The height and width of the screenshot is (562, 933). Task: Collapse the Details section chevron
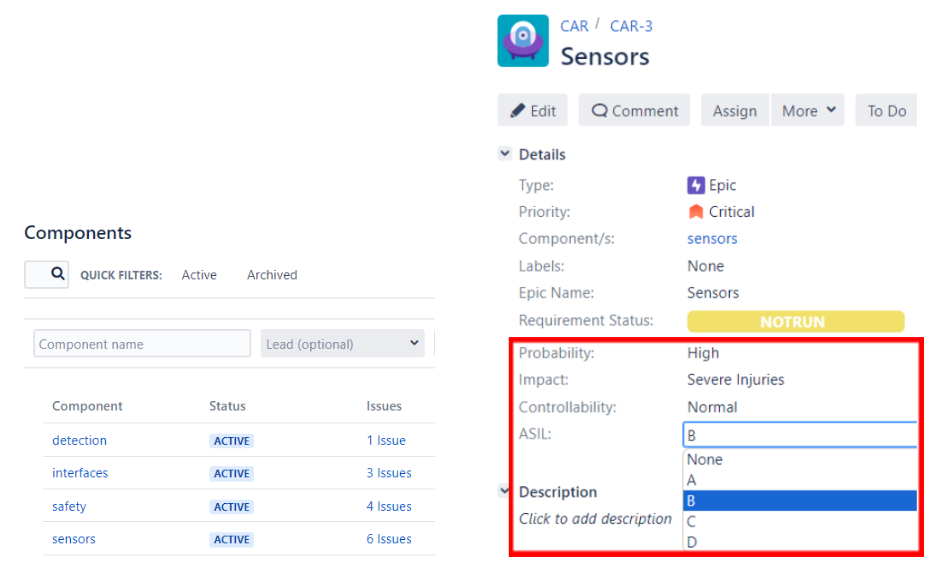[x=505, y=154]
